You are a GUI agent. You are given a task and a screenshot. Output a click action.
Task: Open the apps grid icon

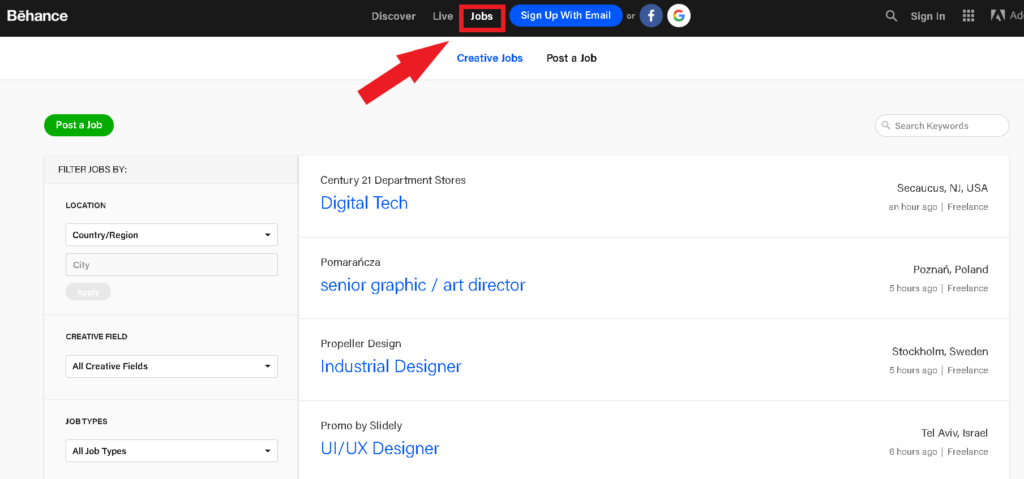tap(968, 16)
